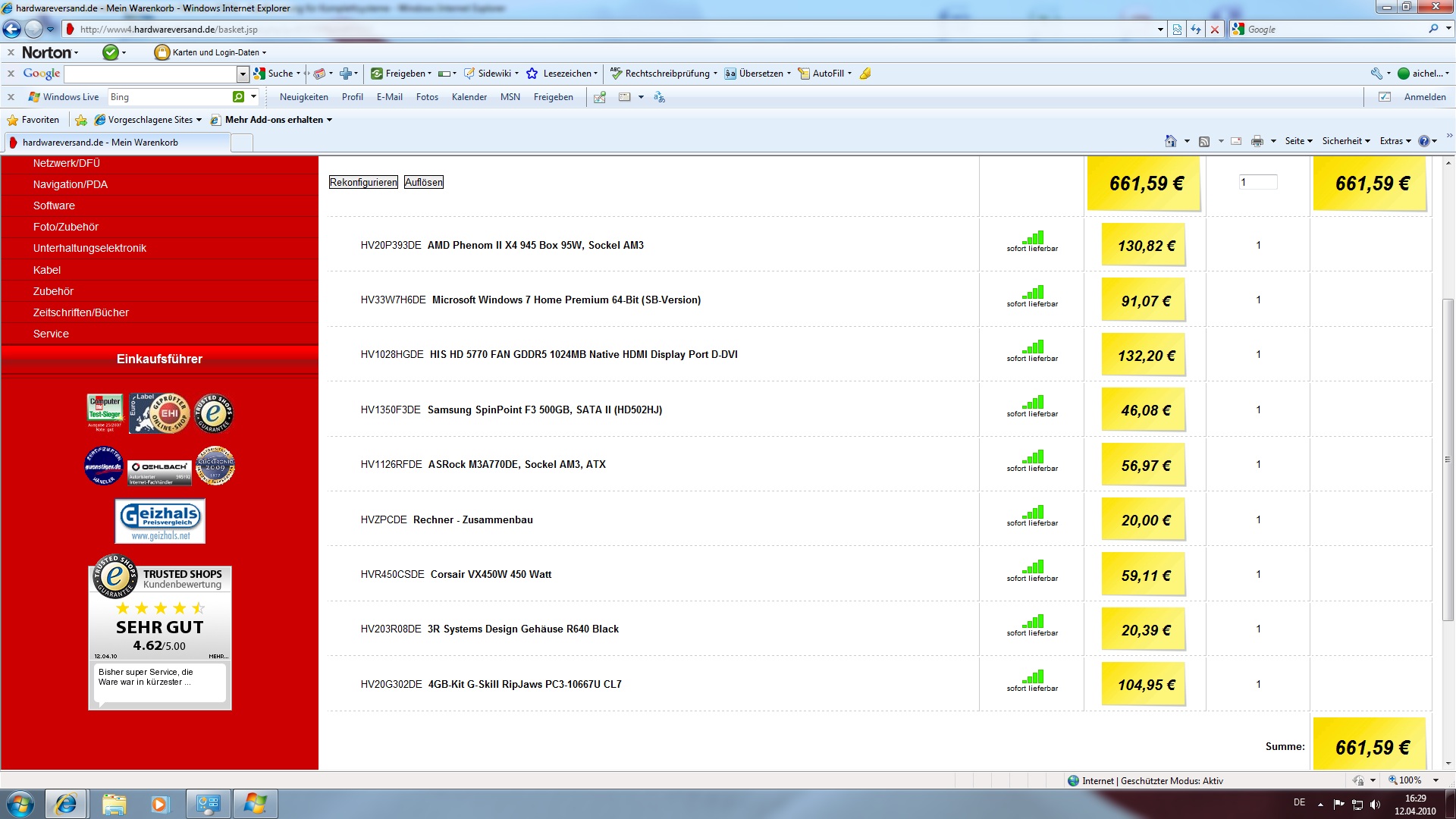1456x819 pixels.
Task: Click the Home icon in command bar
Action: (1171, 141)
